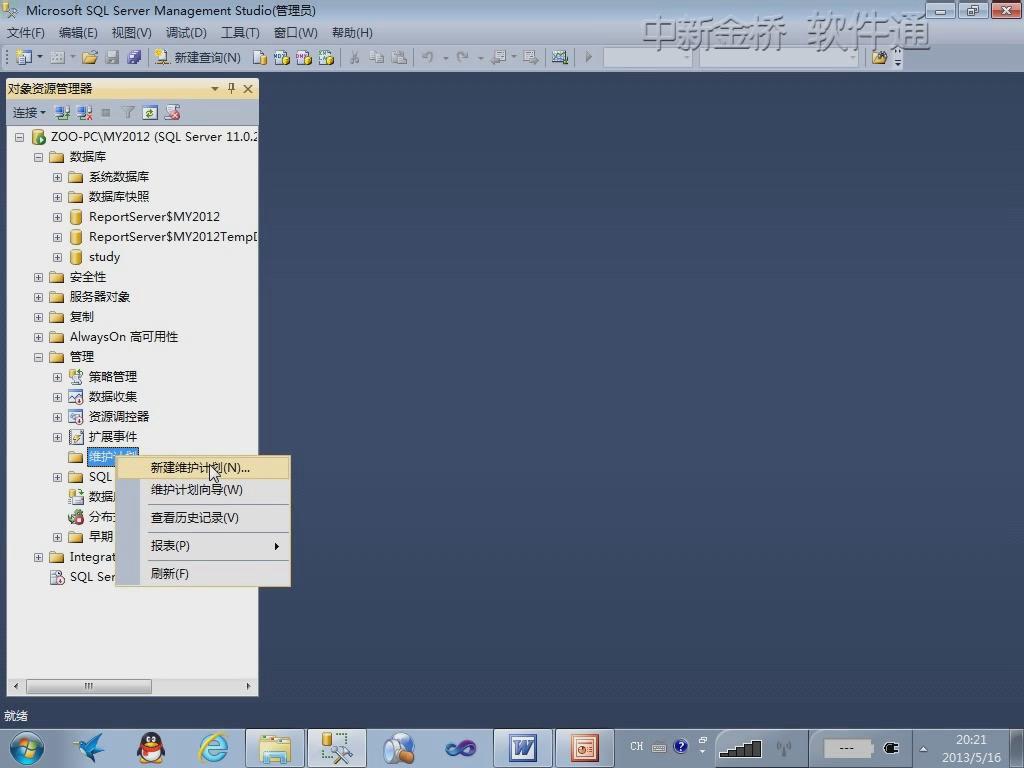Open the 文件(F) menu
Viewport: 1024px width, 768px height.
pyautogui.click(x=25, y=33)
